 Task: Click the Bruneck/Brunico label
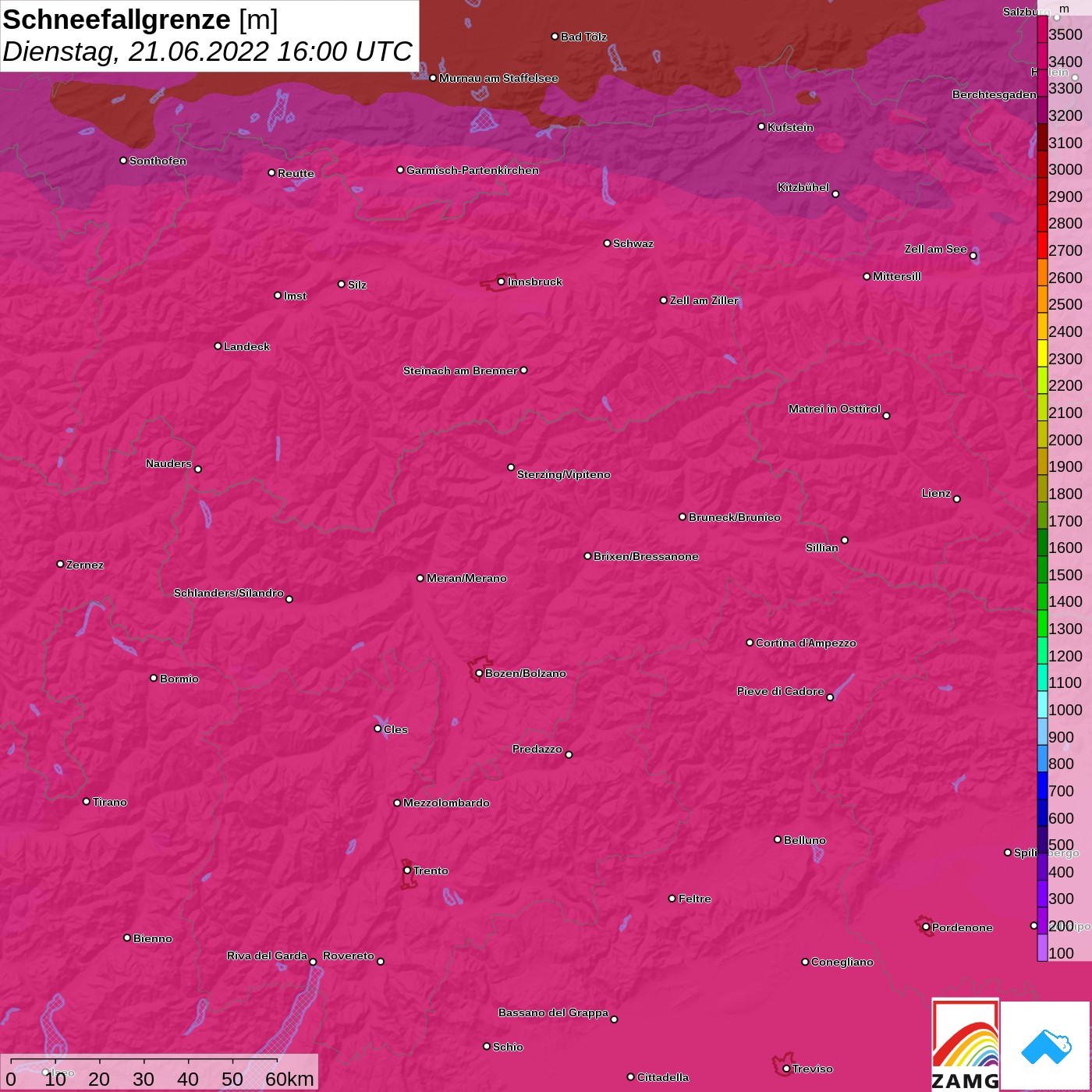(735, 517)
